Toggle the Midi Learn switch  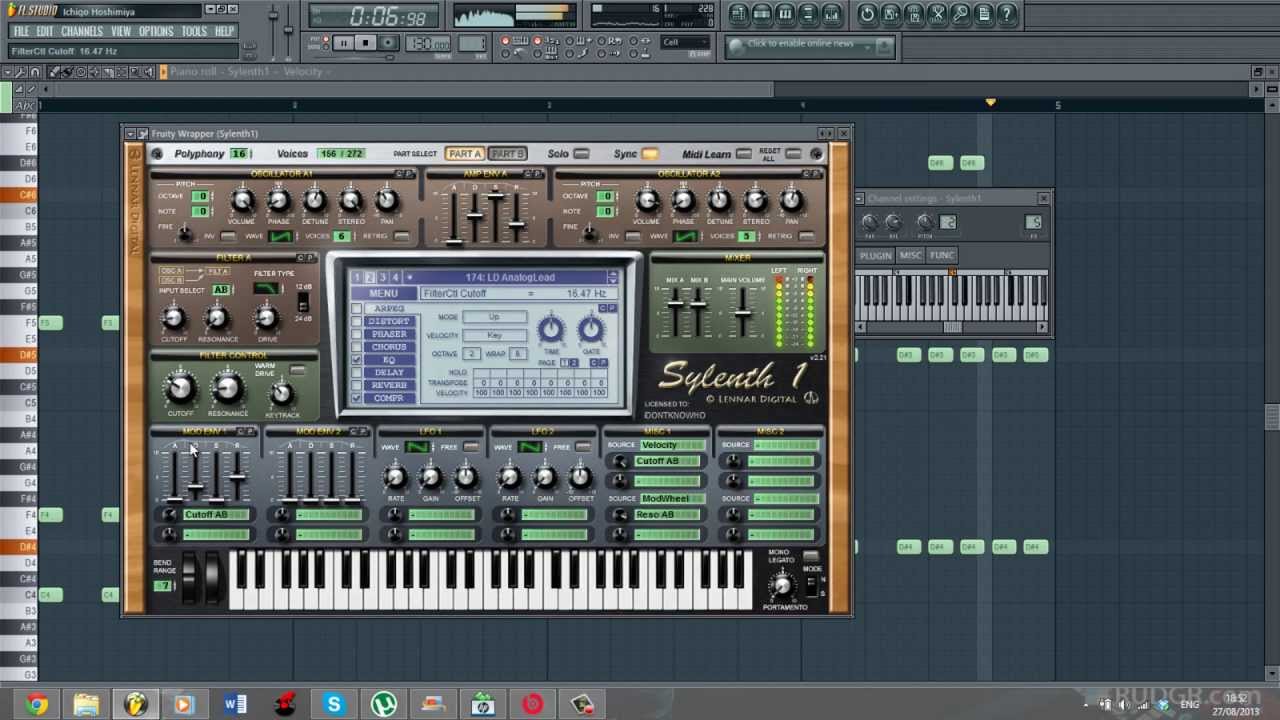tap(743, 154)
